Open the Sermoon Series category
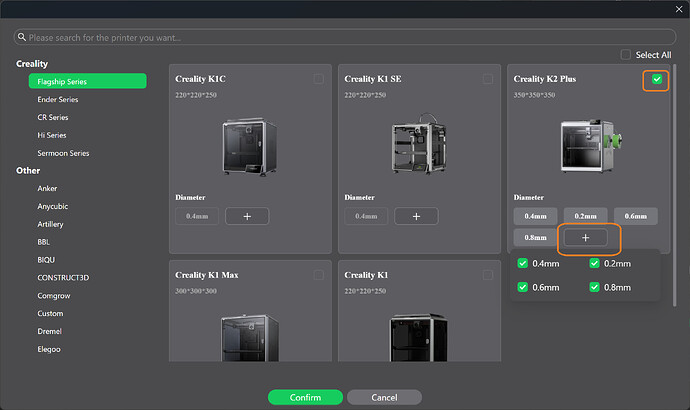Image resolution: width=690 pixels, height=410 pixels. click(63, 153)
